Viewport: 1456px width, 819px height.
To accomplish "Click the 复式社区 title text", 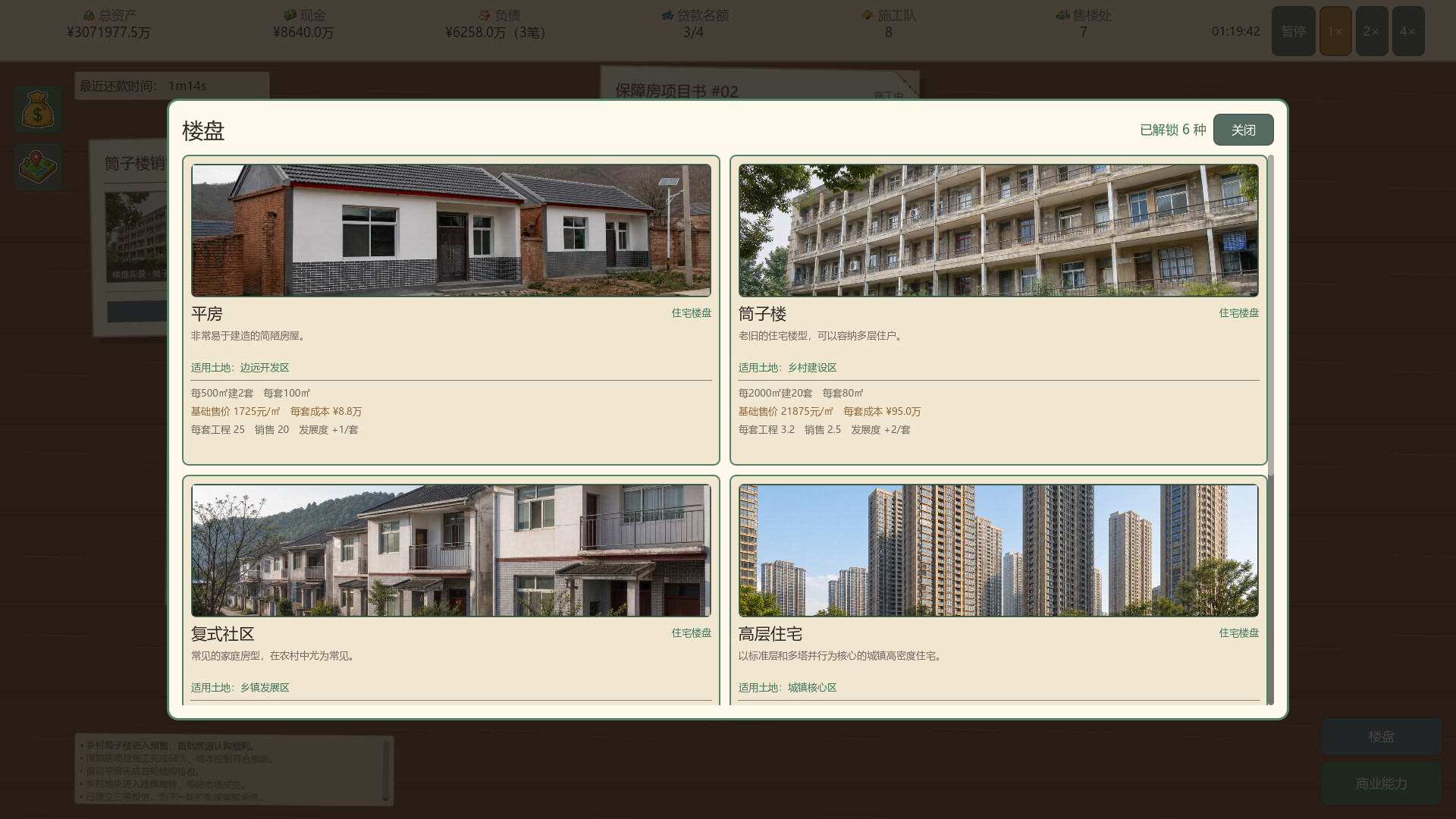I will click(223, 634).
